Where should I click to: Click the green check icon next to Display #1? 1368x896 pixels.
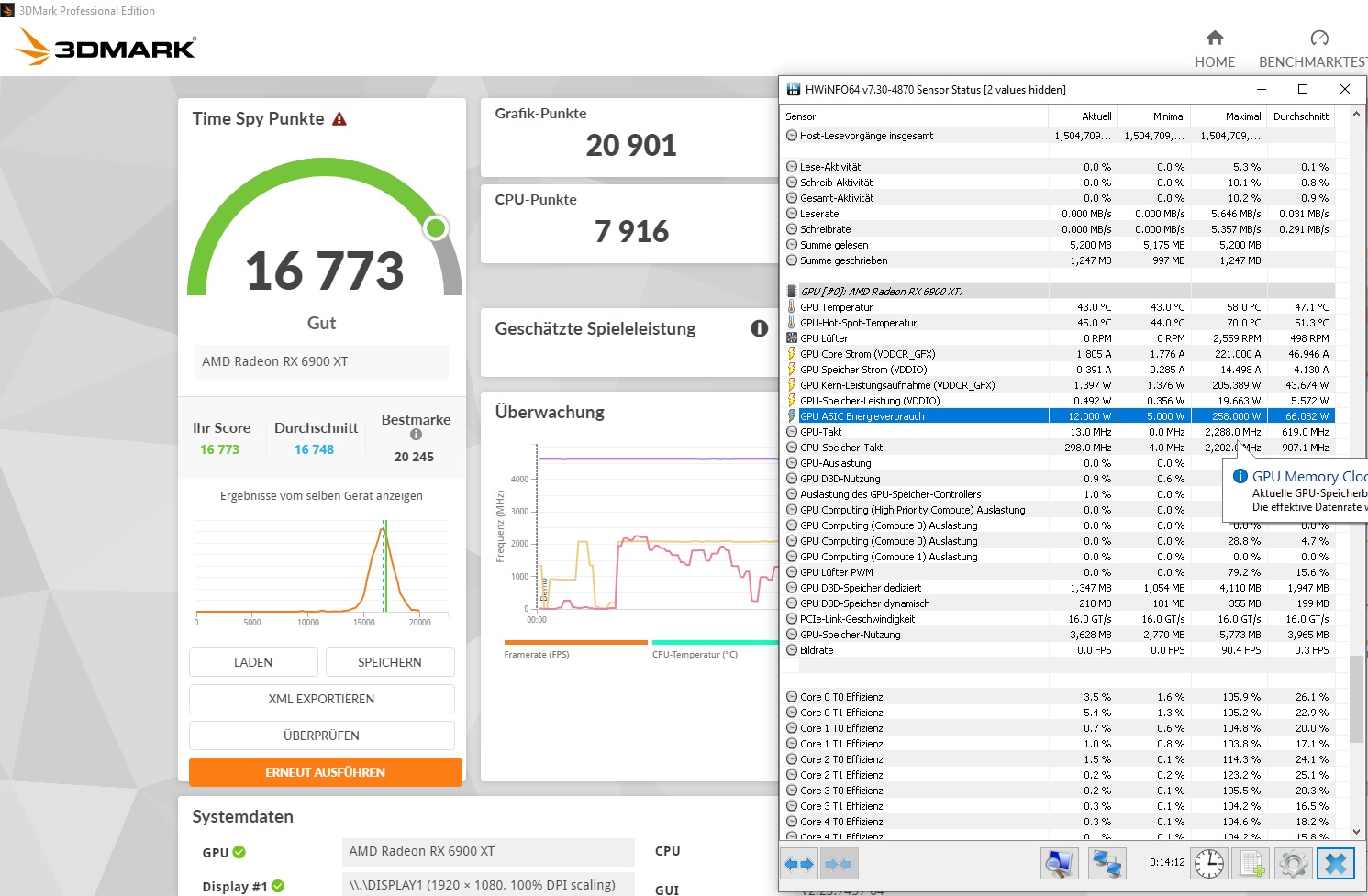point(278,886)
